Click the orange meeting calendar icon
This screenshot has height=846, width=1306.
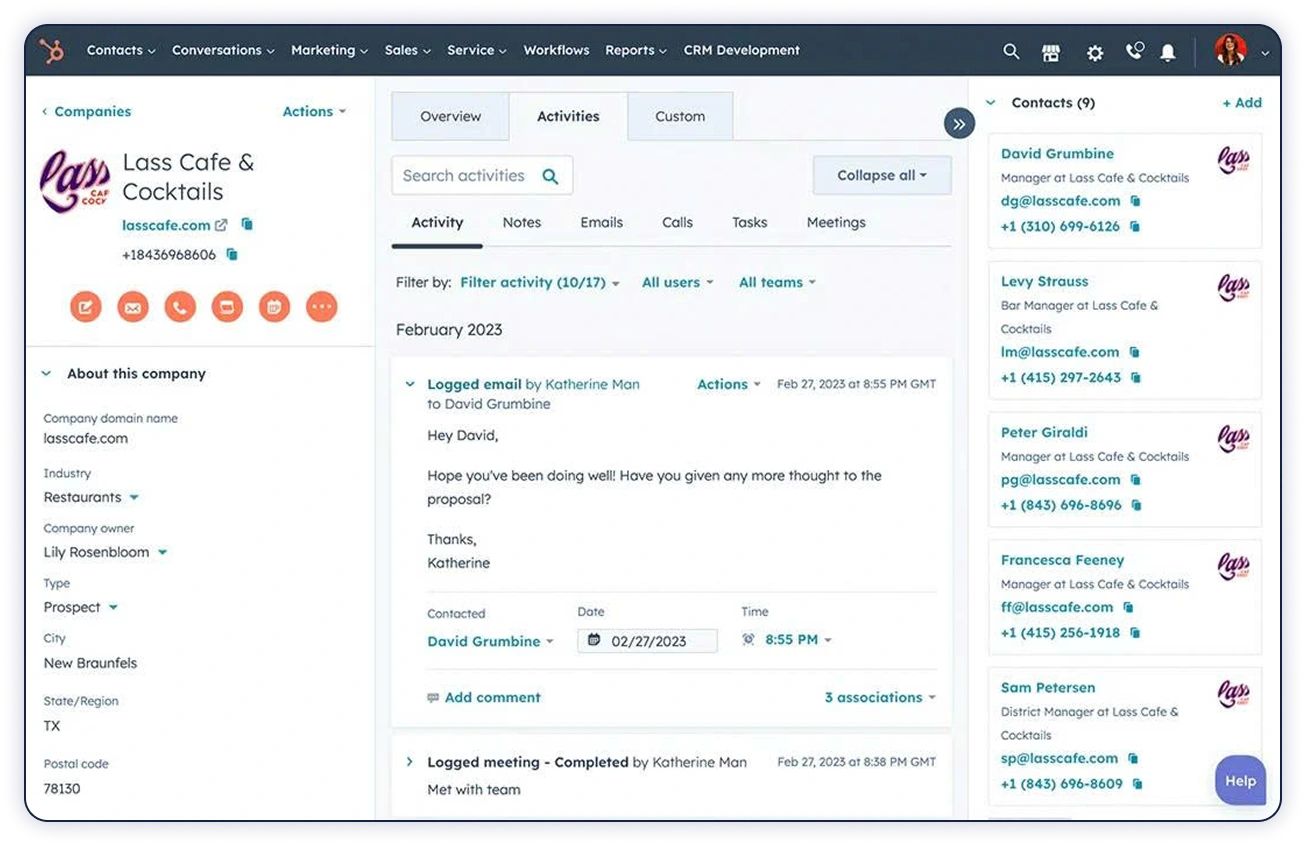[274, 307]
